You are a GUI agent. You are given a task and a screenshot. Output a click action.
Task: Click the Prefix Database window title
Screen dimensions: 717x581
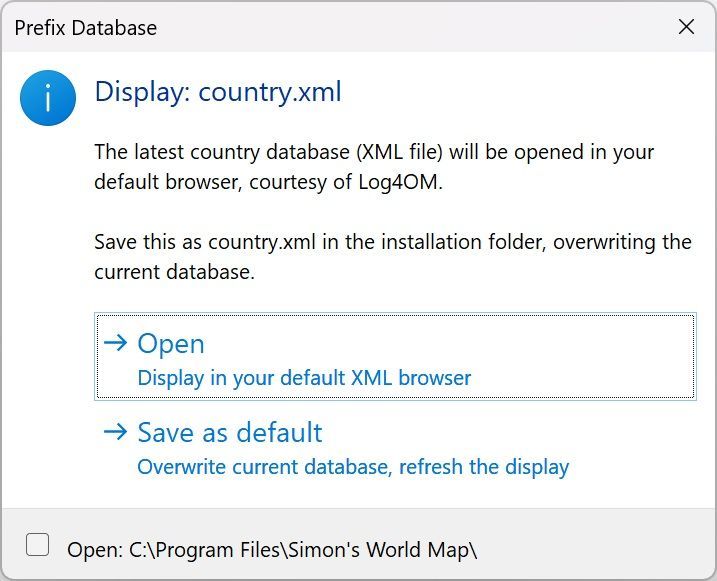tap(86, 28)
